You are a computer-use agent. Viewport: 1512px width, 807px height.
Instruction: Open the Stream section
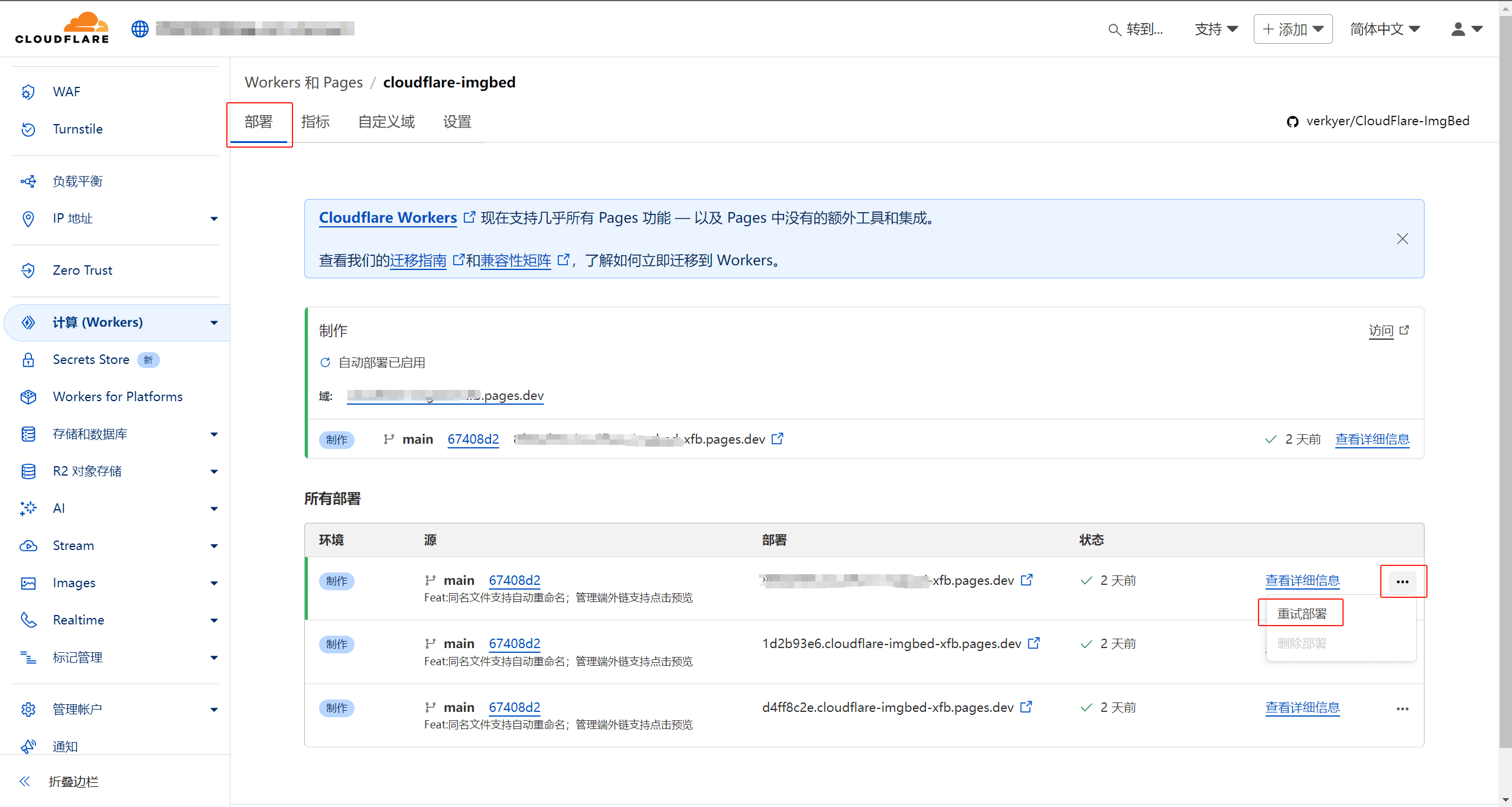pyautogui.click(x=73, y=545)
